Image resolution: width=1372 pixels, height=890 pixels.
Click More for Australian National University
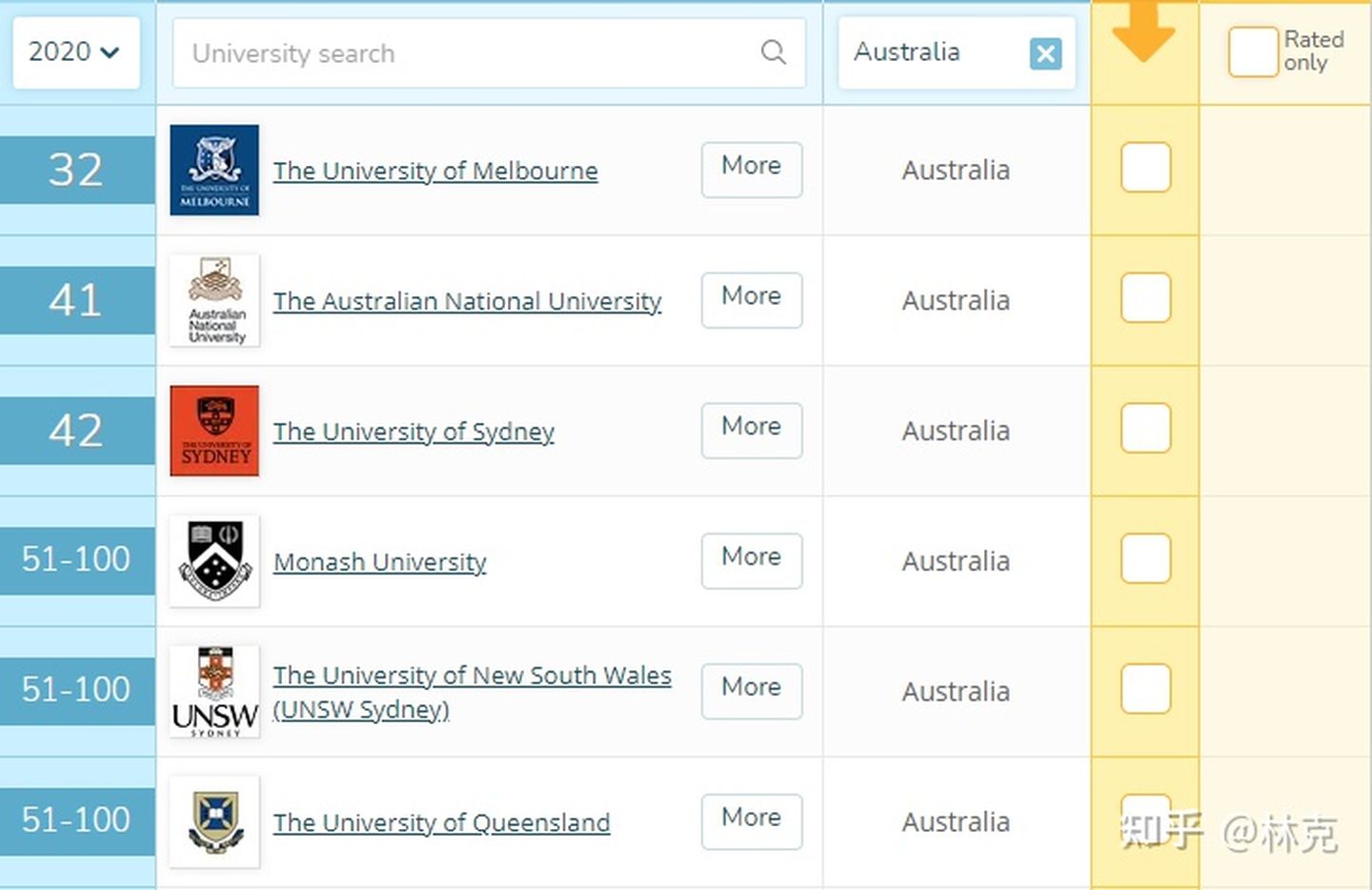coord(752,300)
